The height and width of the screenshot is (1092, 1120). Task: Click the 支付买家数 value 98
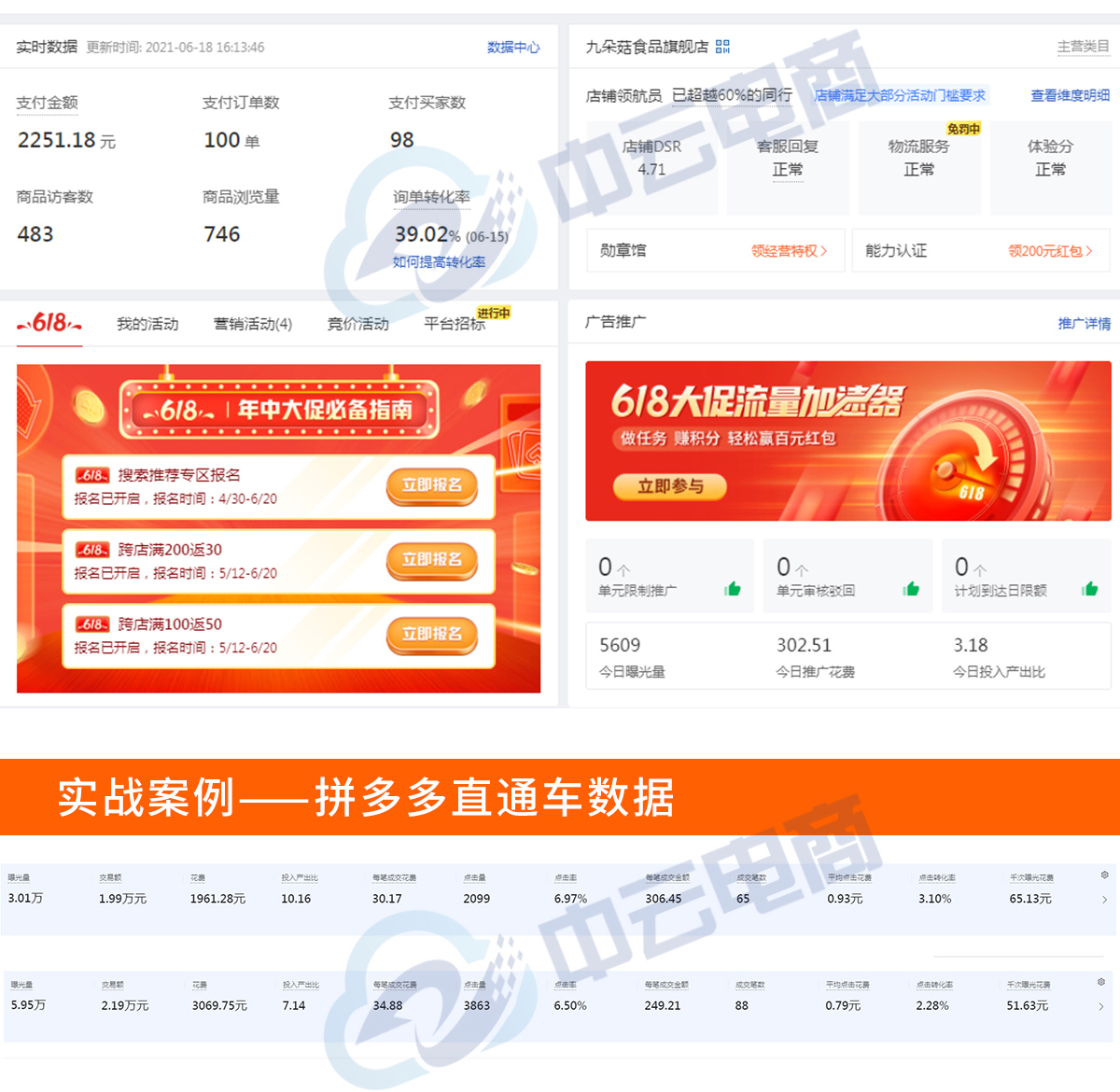pyautogui.click(x=402, y=141)
